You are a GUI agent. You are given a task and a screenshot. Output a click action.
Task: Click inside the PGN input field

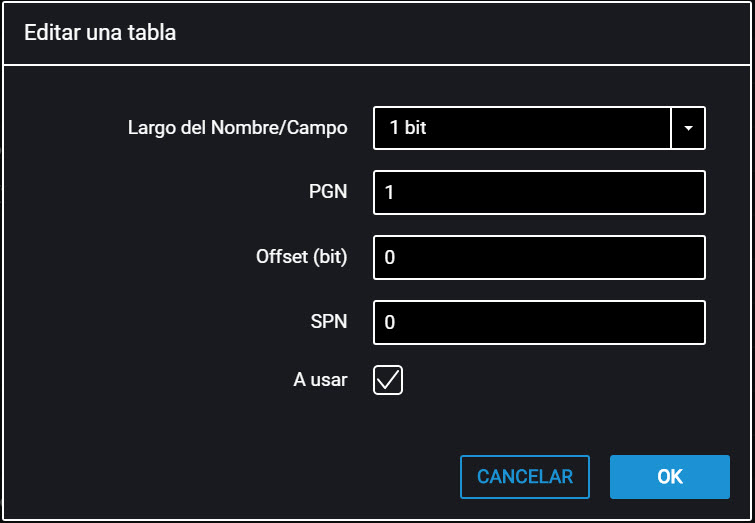pyautogui.click(x=540, y=193)
